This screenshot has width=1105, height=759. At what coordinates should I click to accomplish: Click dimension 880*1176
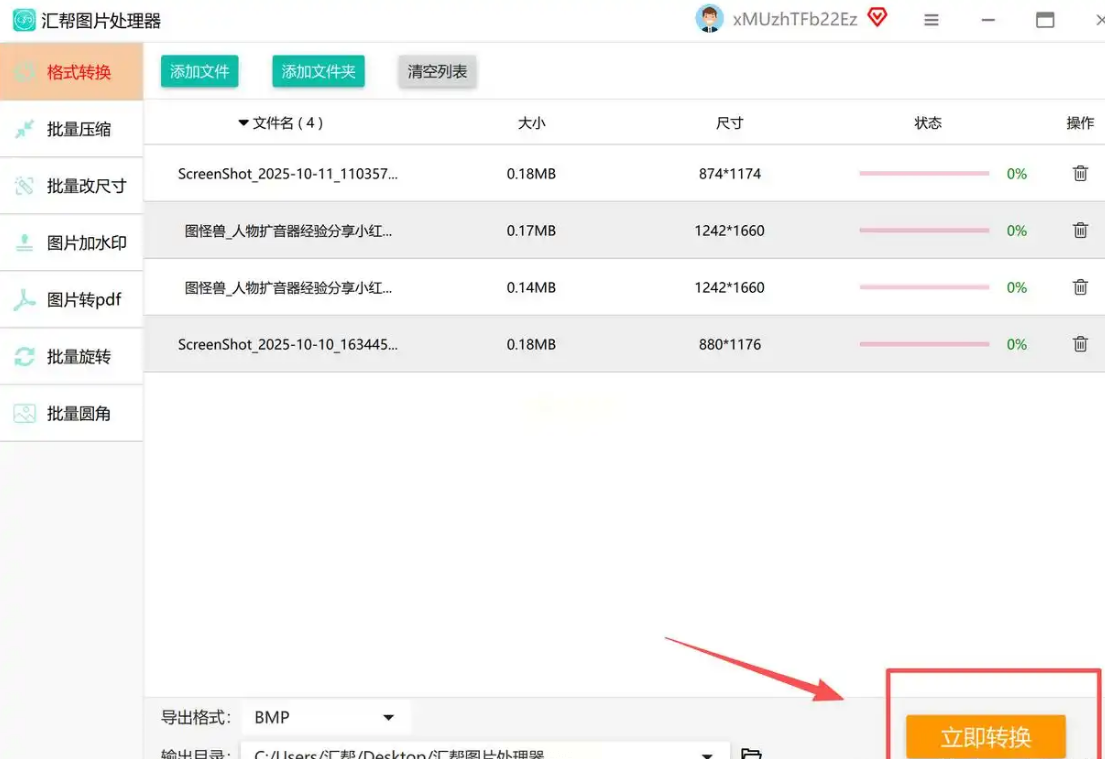[729, 344]
